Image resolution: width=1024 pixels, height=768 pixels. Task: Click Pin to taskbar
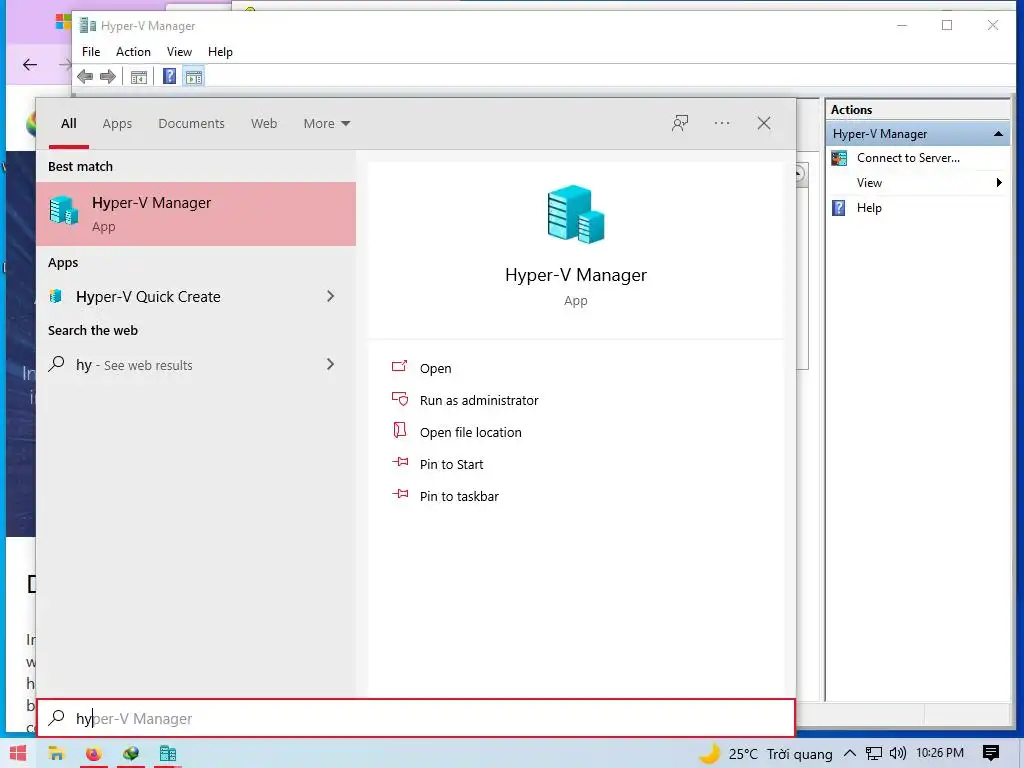[x=458, y=496]
